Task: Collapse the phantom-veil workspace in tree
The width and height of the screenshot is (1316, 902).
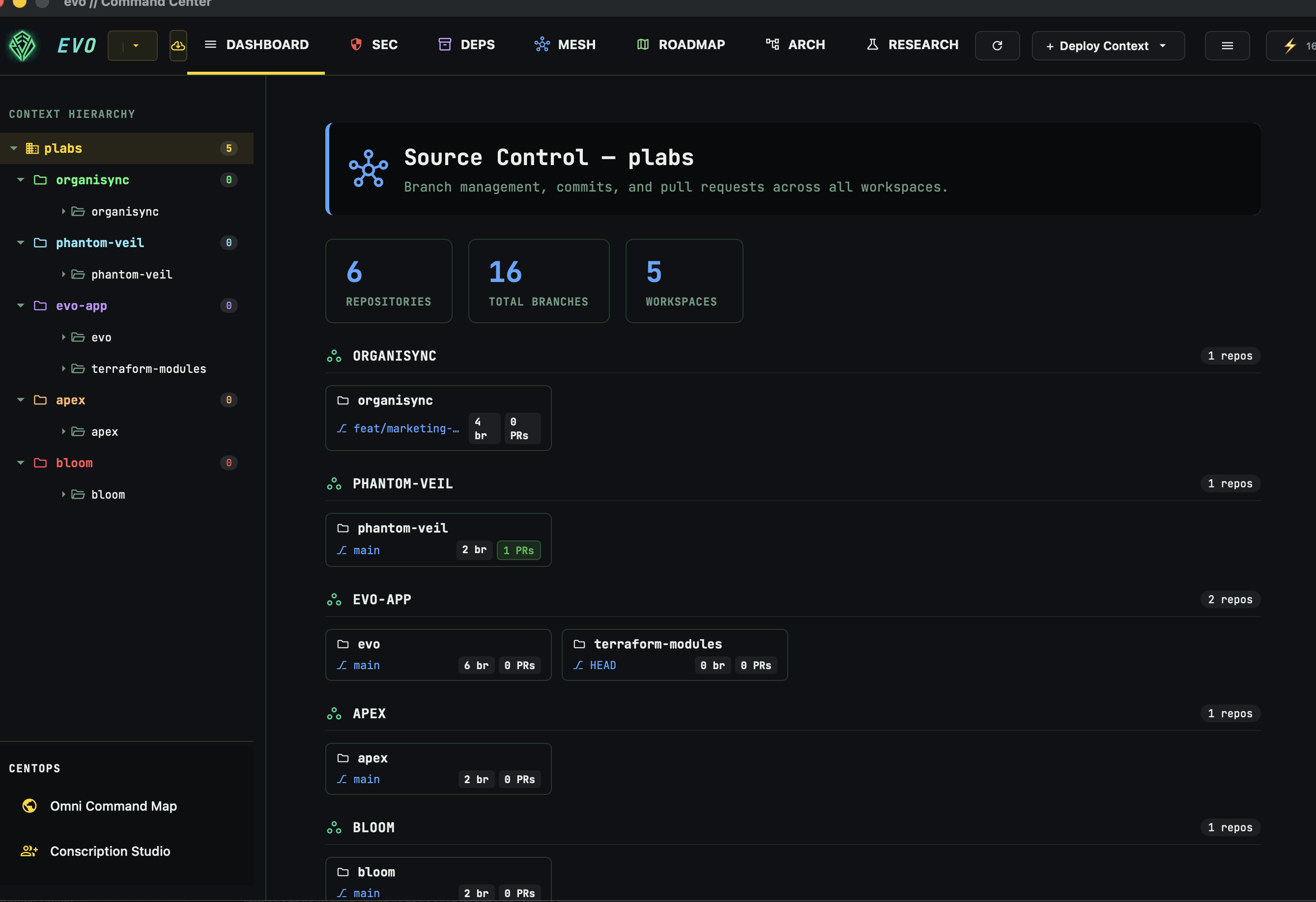Action: (21, 243)
